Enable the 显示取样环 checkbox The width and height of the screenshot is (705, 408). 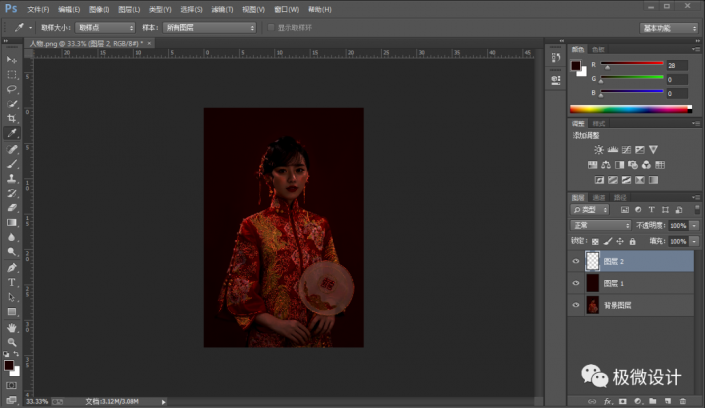point(271,27)
